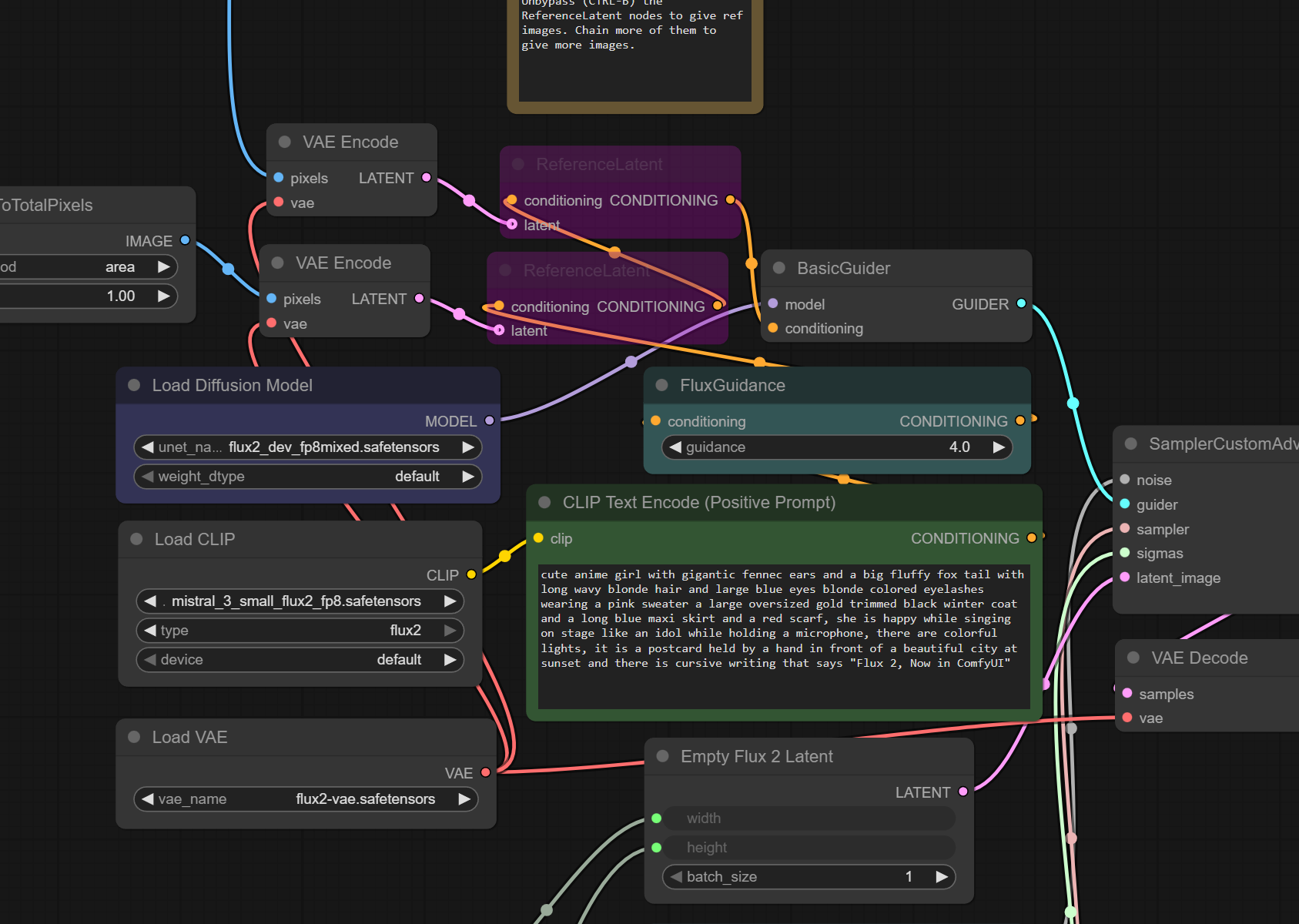
Task: Select the Load Diffusion Model node title
Action: tap(232, 385)
